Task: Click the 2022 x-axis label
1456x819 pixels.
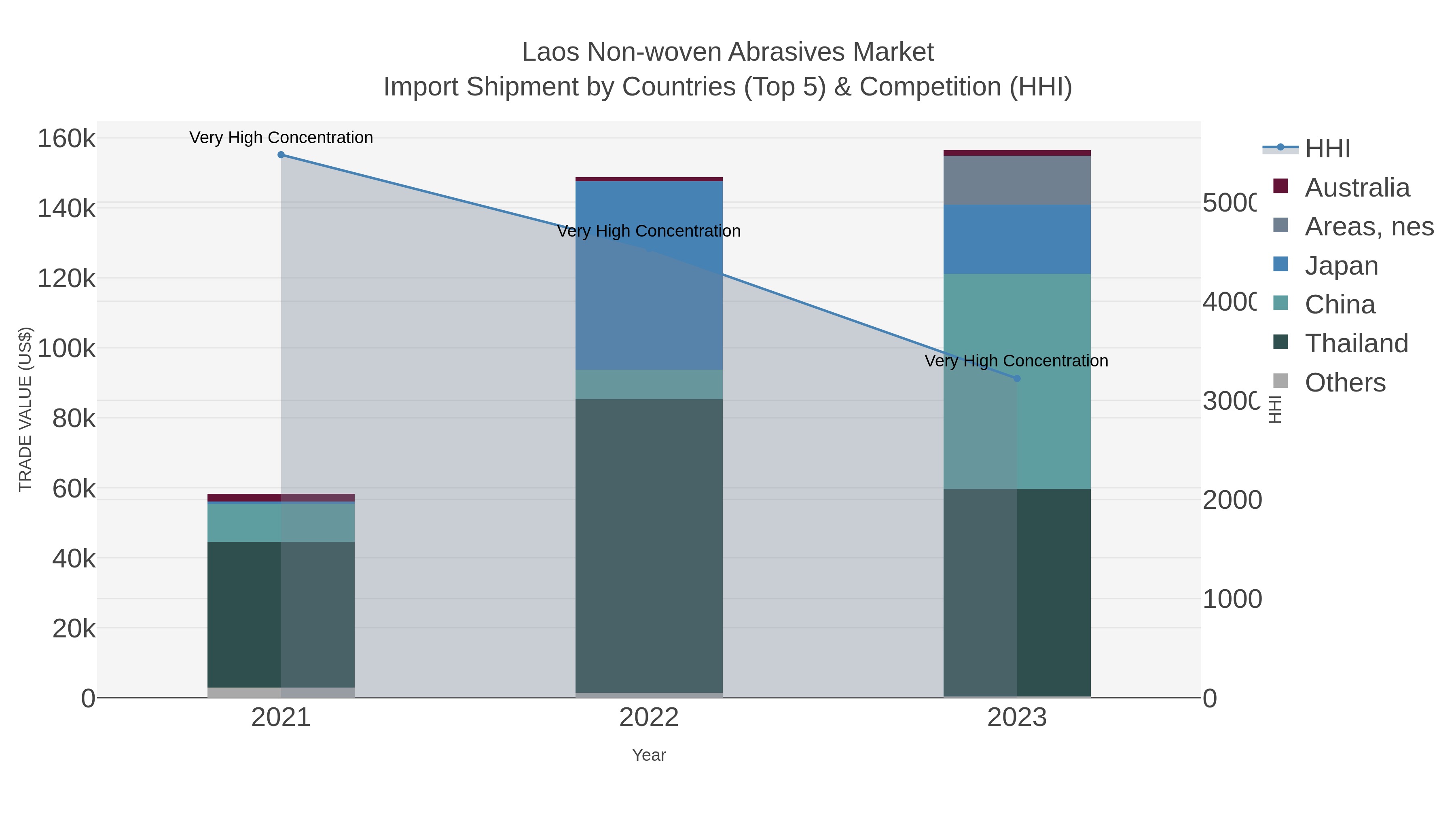Action: click(649, 718)
